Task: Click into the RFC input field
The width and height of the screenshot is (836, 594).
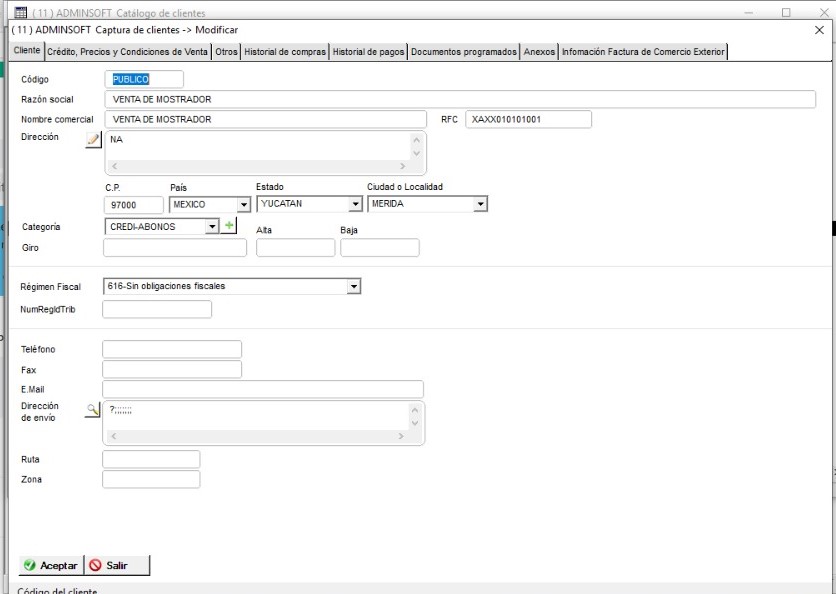Action: coord(528,120)
